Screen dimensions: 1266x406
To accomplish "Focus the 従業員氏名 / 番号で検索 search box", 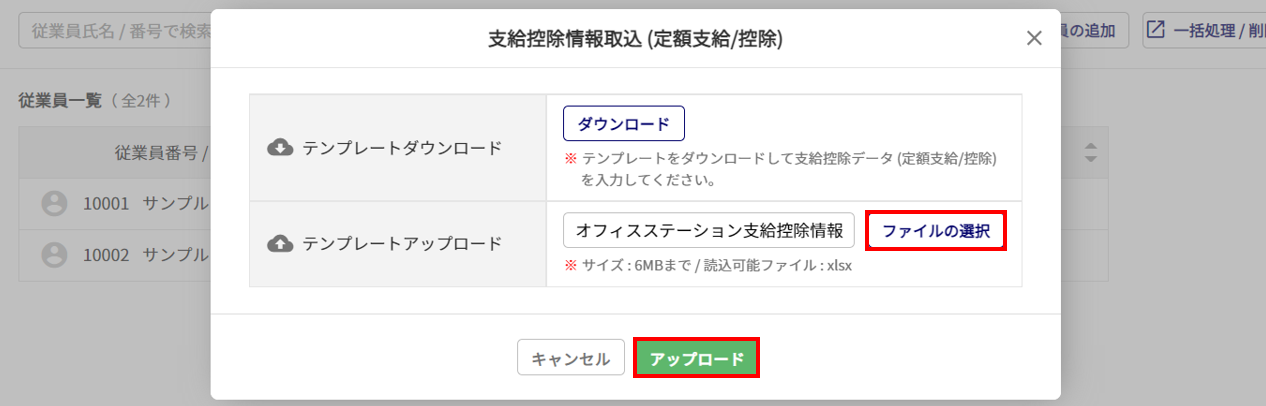I will 115,30.
